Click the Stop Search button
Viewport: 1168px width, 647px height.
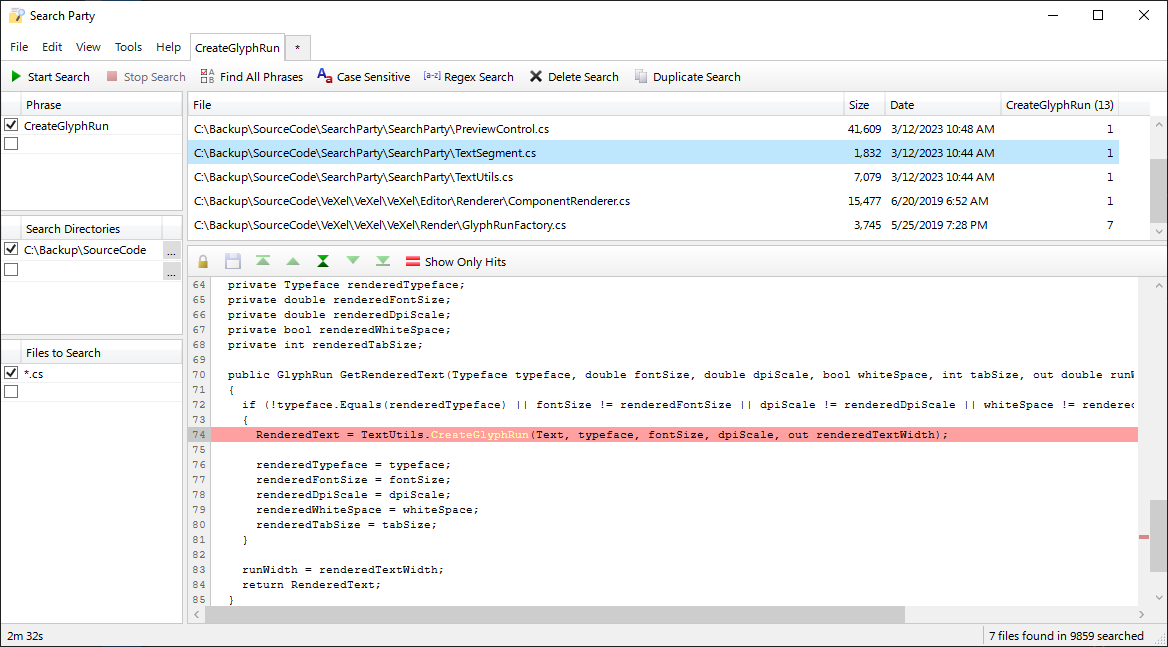click(146, 77)
